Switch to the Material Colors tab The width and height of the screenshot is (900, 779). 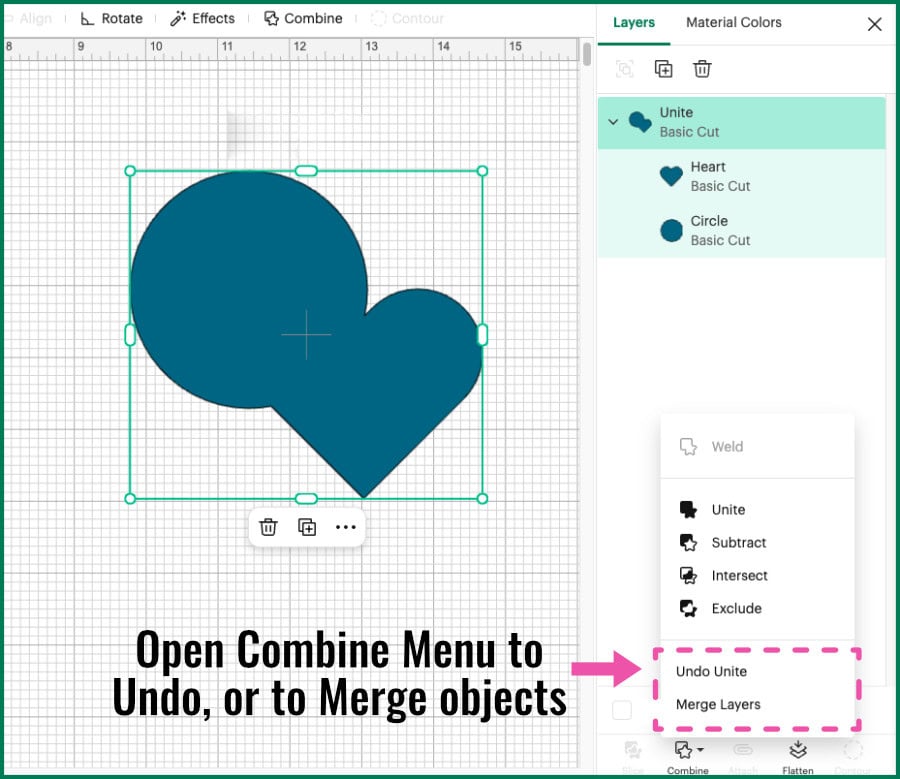pyautogui.click(x=734, y=22)
